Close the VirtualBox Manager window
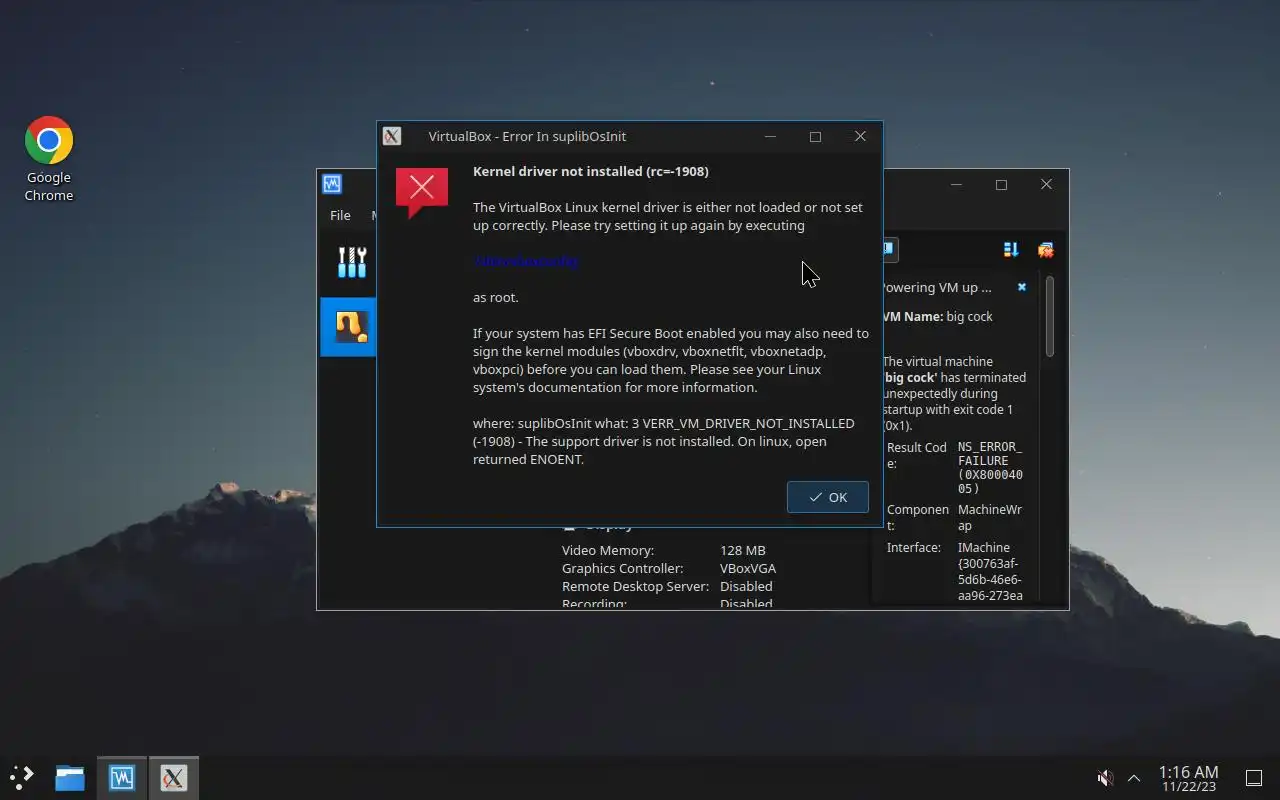1280x800 pixels. (x=1046, y=184)
